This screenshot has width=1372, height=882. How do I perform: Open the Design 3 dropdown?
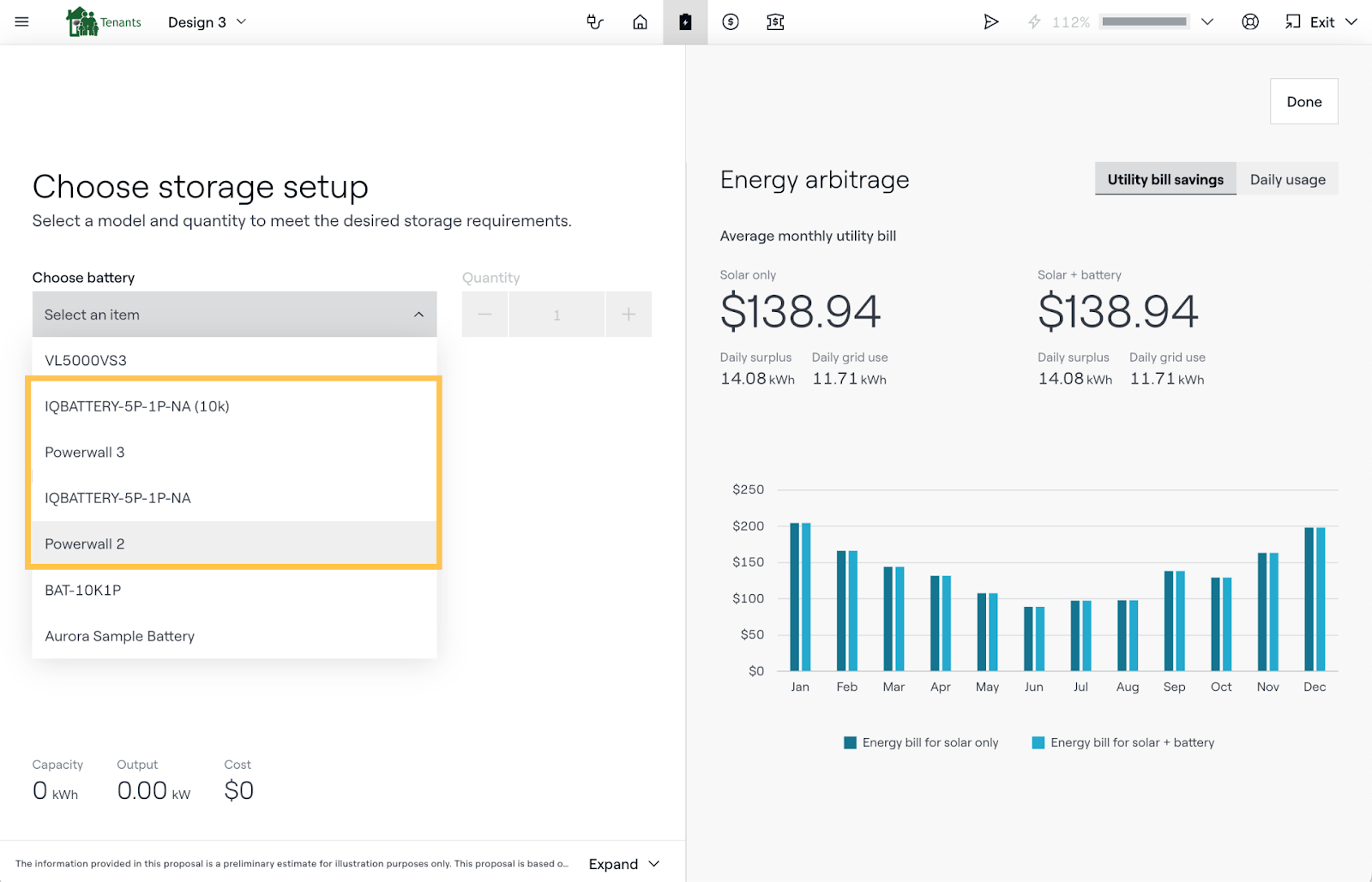[207, 22]
